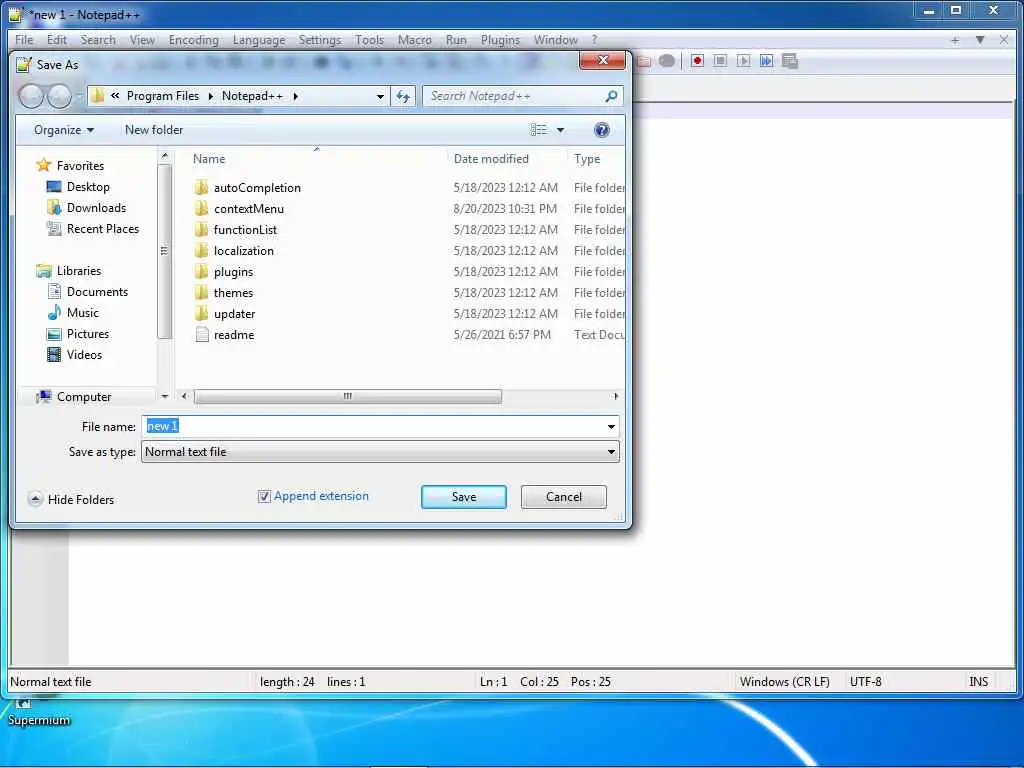Select the functionList folder
This screenshot has height=768, width=1024.
(x=245, y=230)
